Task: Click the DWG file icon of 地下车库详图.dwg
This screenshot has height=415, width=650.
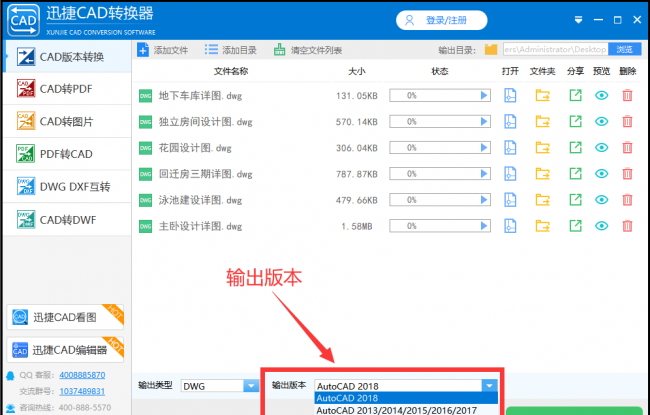Action: pyautogui.click(x=146, y=96)
